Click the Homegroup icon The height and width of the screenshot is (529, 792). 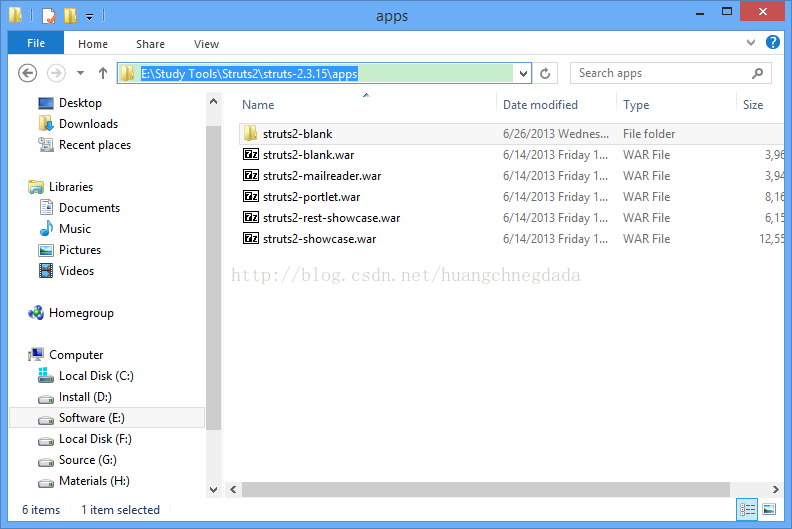click(36, 313)
